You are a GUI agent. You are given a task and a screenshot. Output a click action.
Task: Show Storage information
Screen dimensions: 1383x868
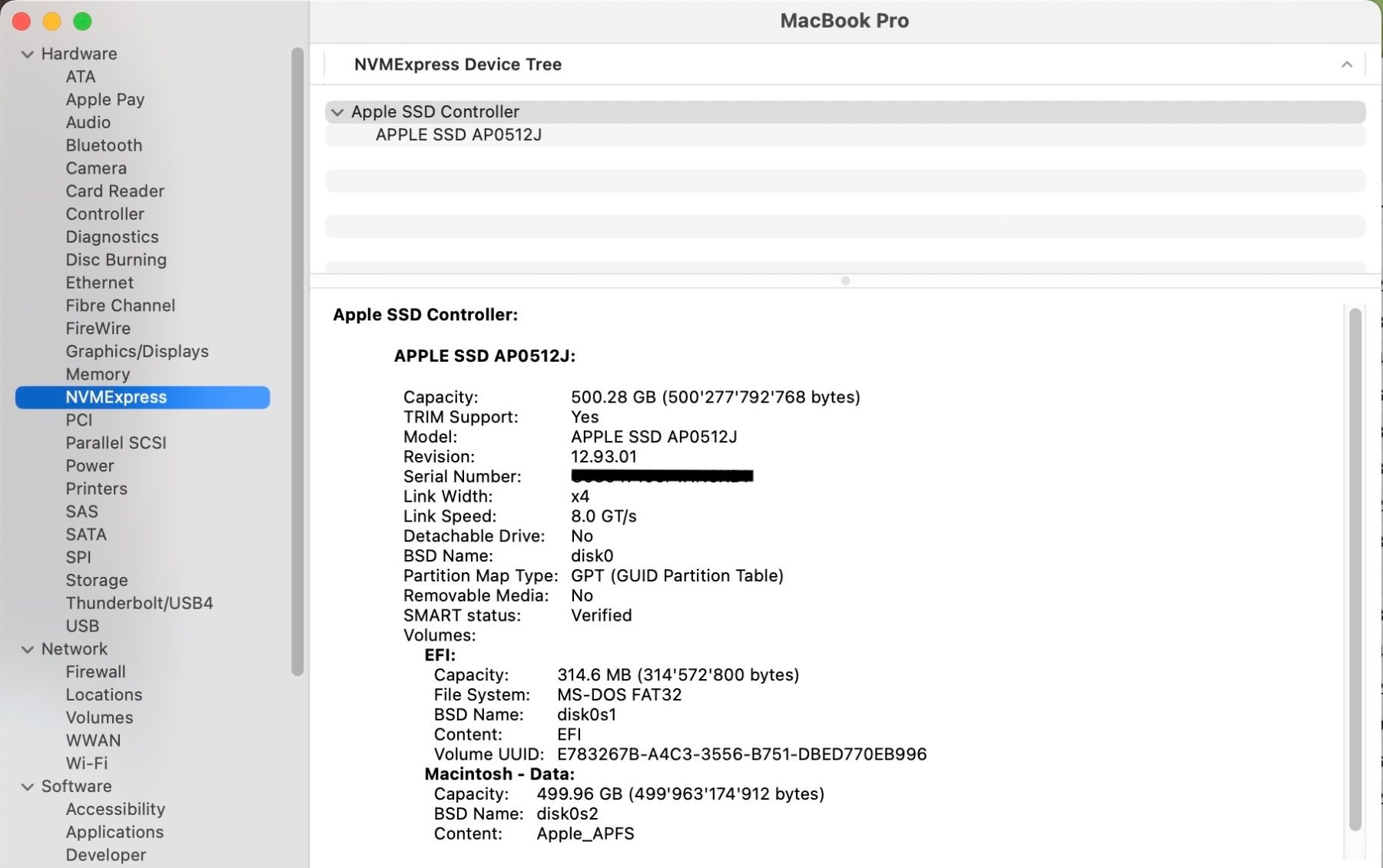coord(97,580)
